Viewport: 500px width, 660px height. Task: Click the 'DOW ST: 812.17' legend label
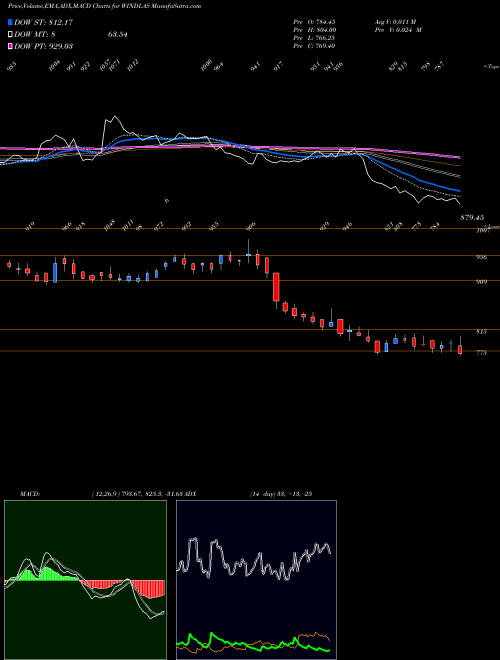(44, 22)
